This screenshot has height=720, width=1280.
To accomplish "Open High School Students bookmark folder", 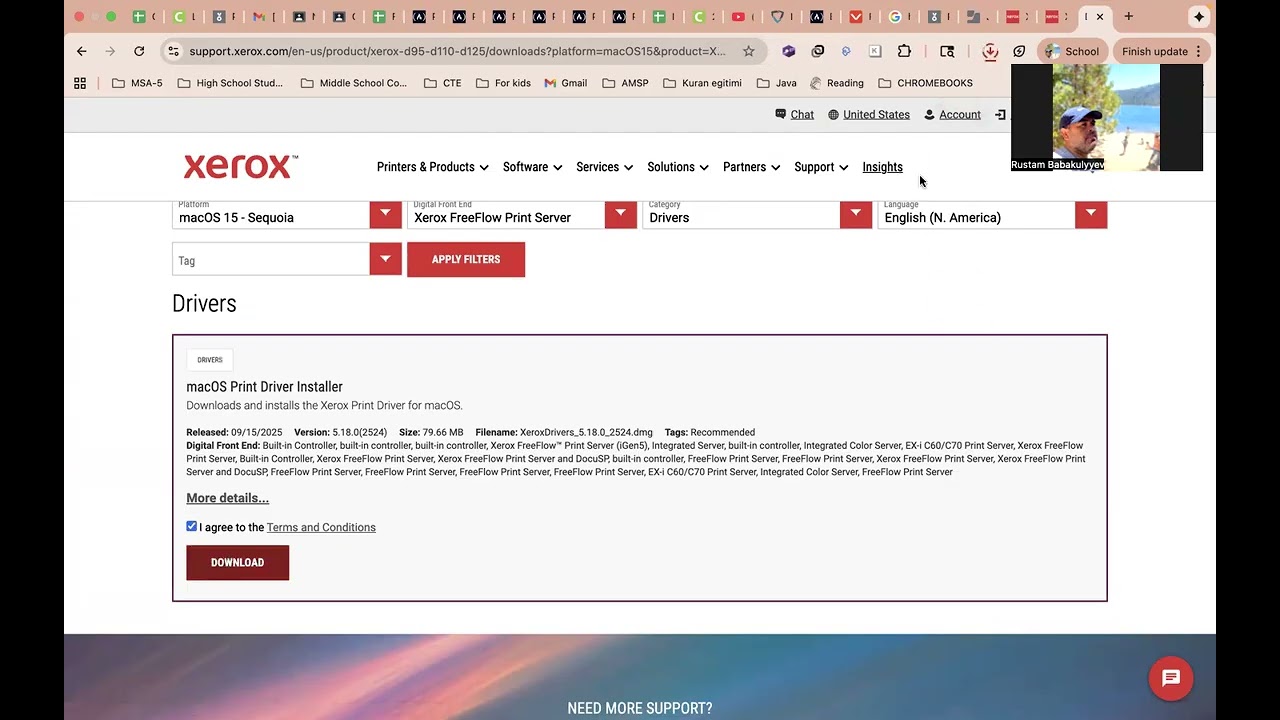I will tap(230, 83).
